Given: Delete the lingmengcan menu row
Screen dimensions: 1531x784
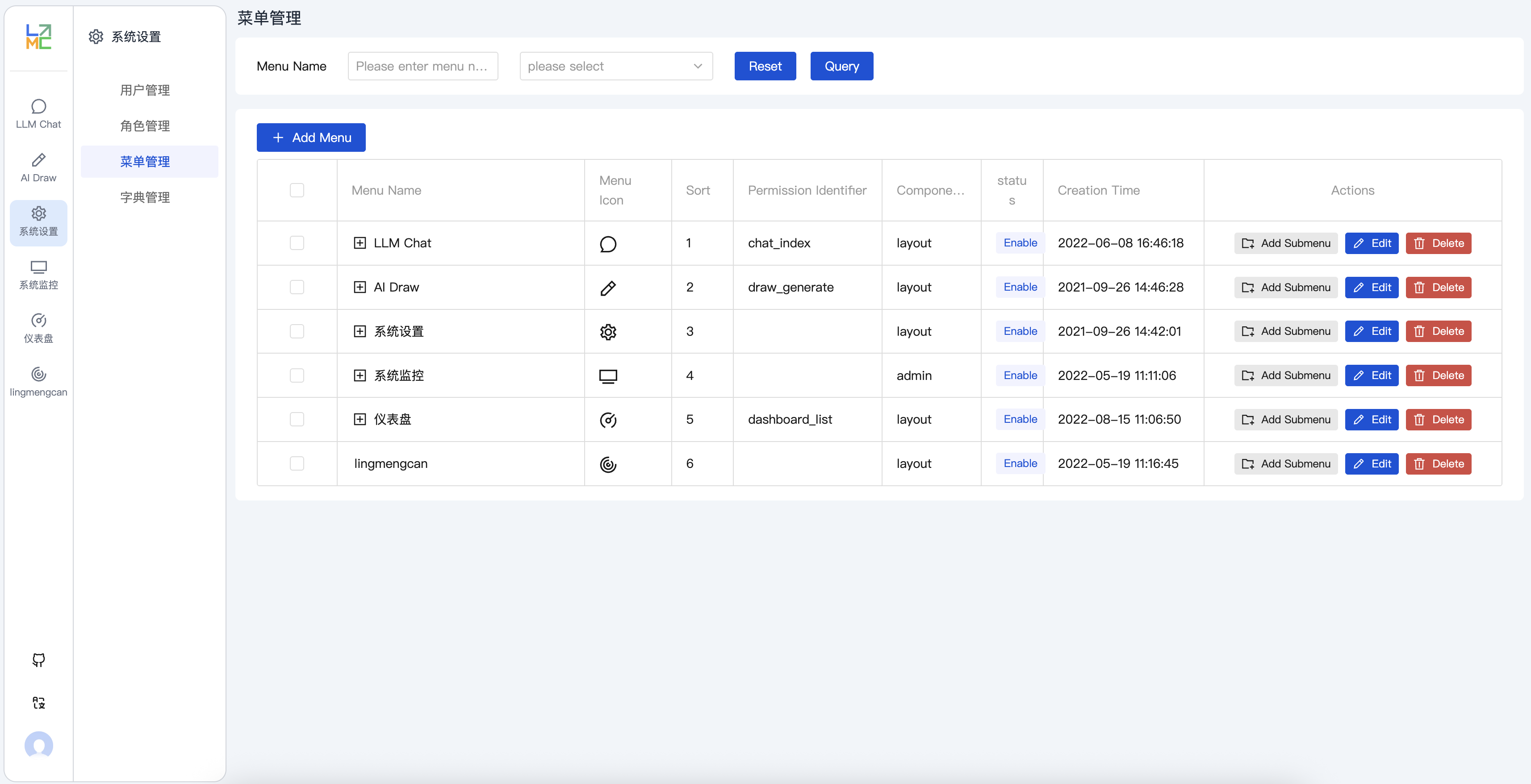Looking at the screenshot, I should pyautogui.click(x=1438, y=464).
